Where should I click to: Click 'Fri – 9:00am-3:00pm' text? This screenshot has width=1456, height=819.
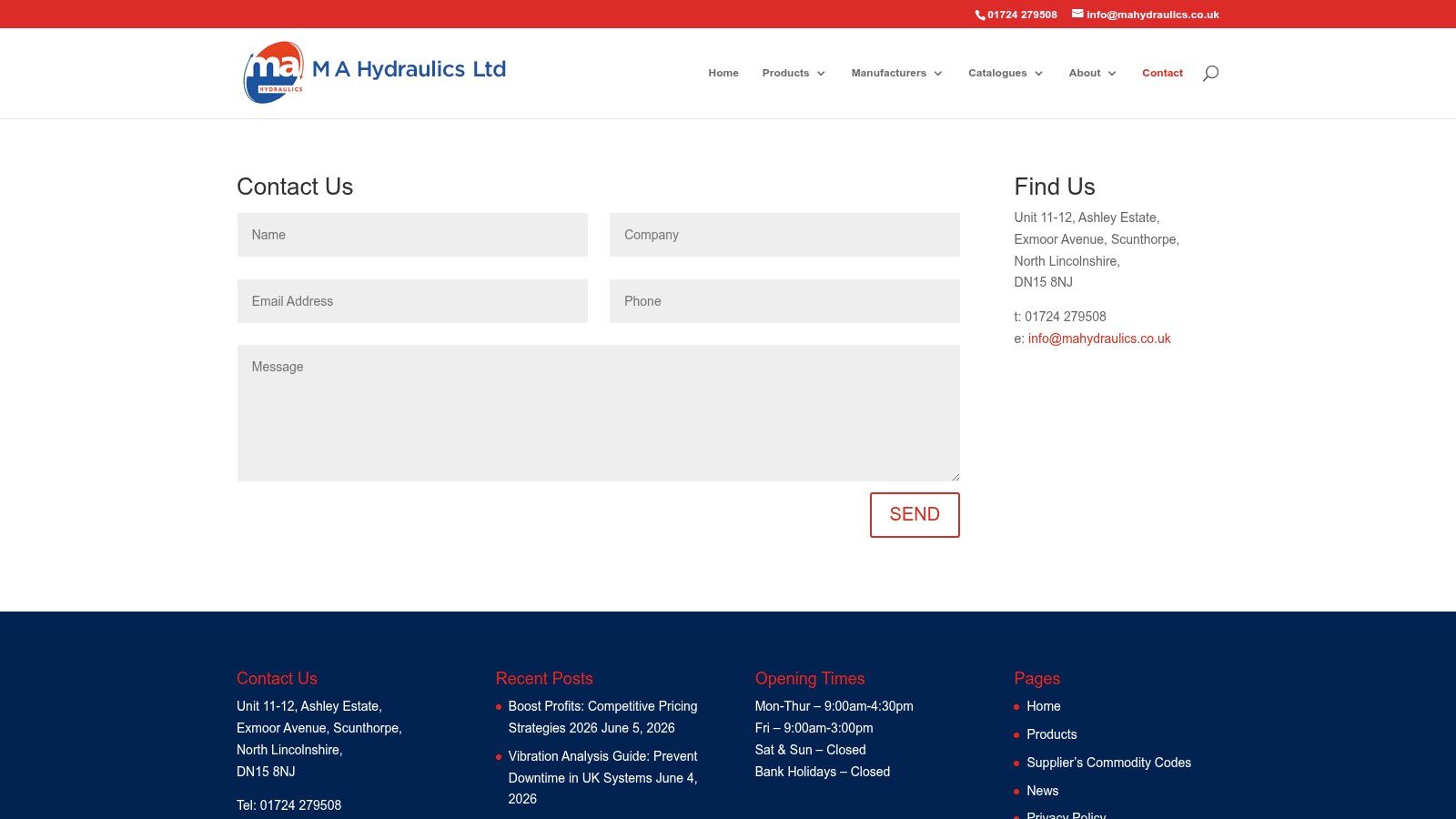tap(814, 728)
